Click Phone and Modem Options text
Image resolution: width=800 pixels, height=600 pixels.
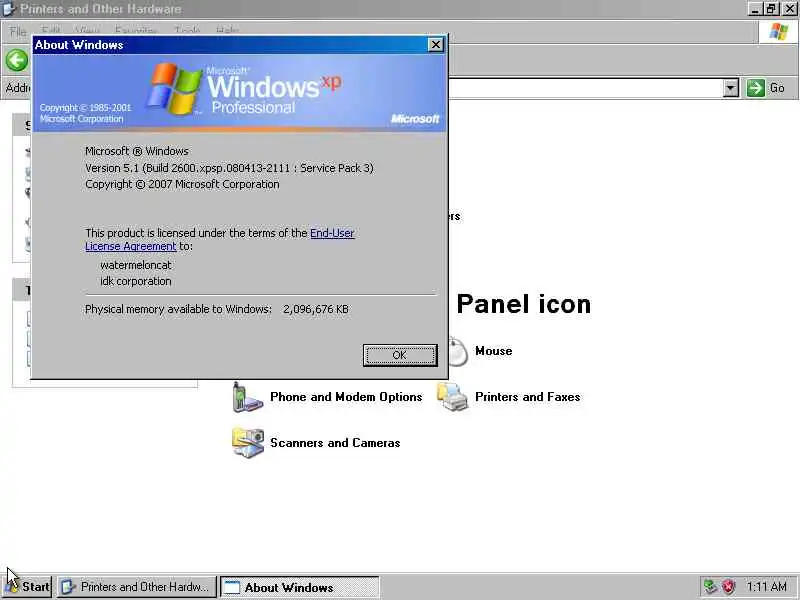(x=346, y=397)
